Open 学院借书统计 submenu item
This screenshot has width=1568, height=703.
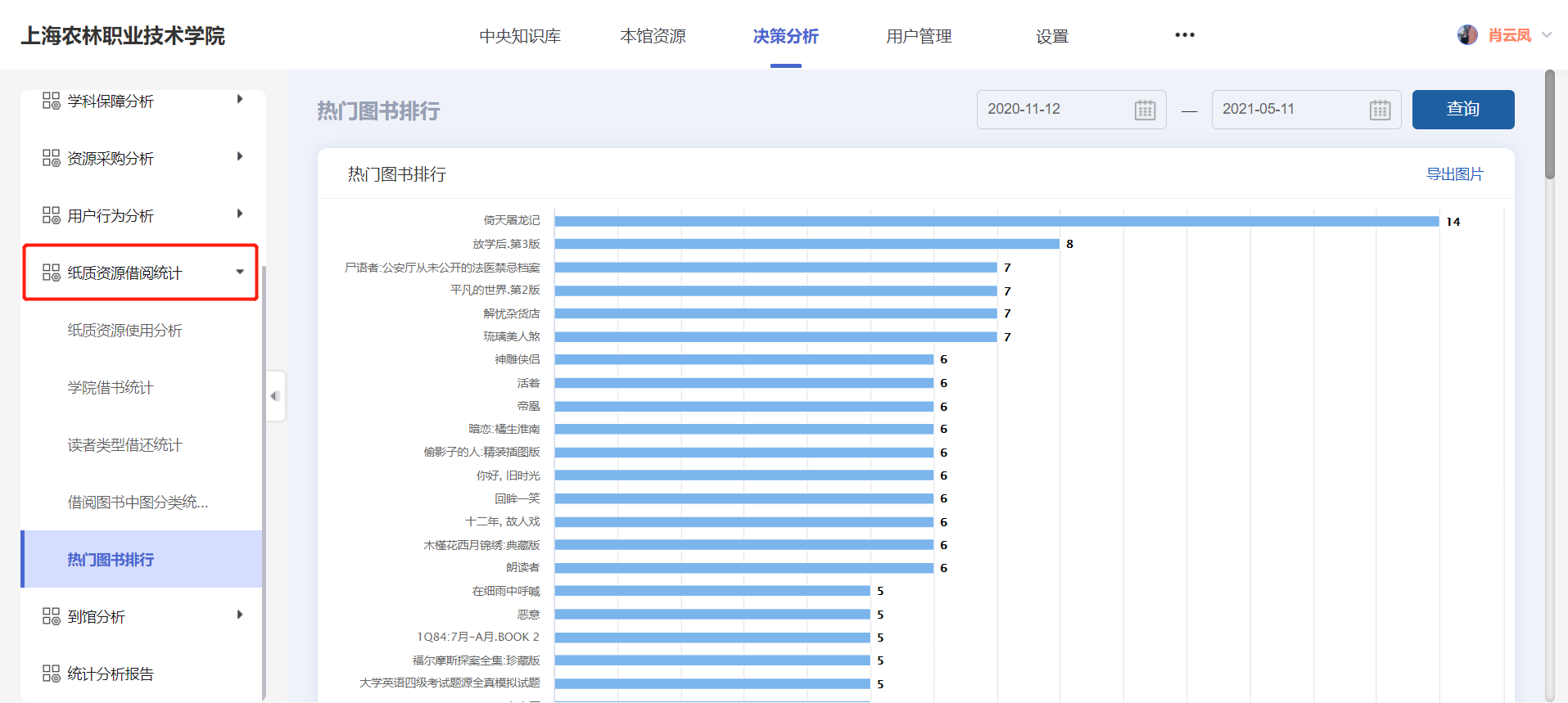(111, 388)
